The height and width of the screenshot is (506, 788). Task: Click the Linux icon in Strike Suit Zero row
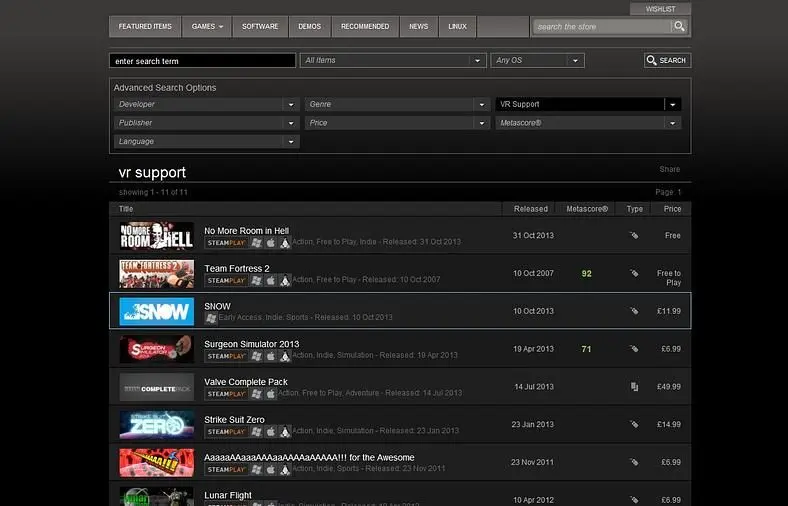click(x=285, y=431)
